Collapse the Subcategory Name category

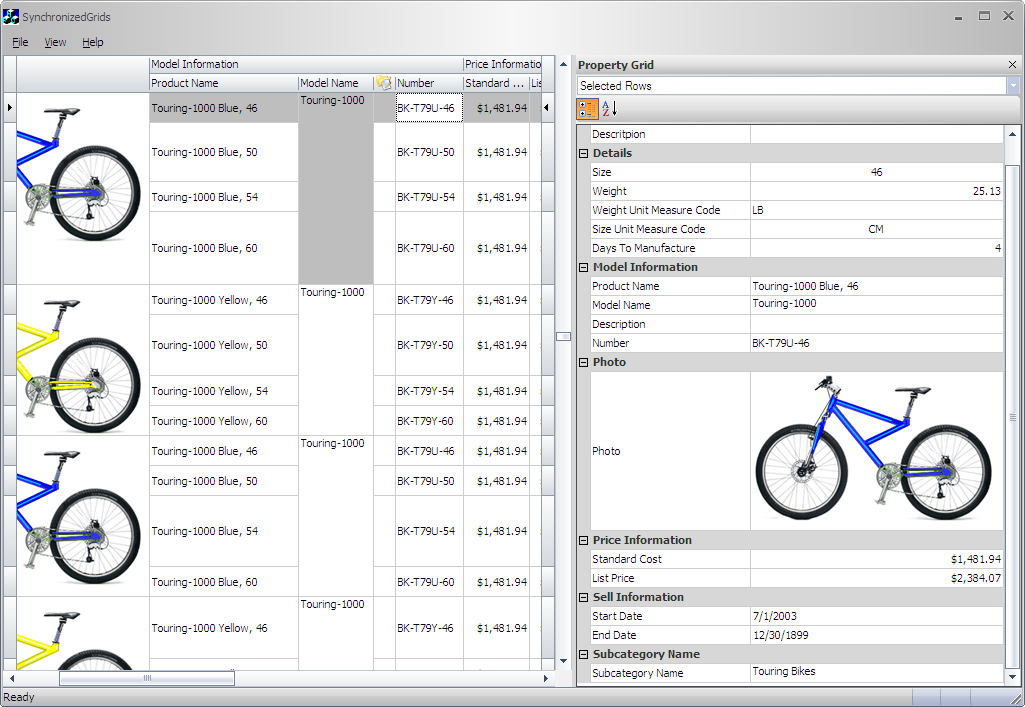pos(584,655)
